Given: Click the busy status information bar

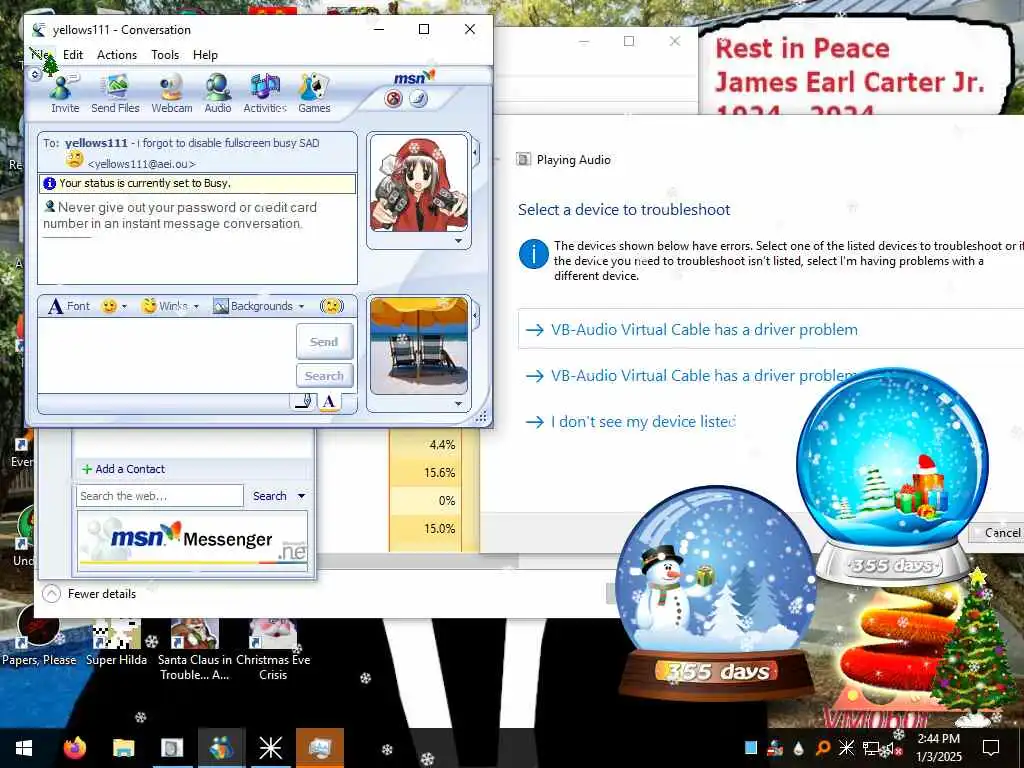Looking at the screenshot, I should [x=197, y=184].
